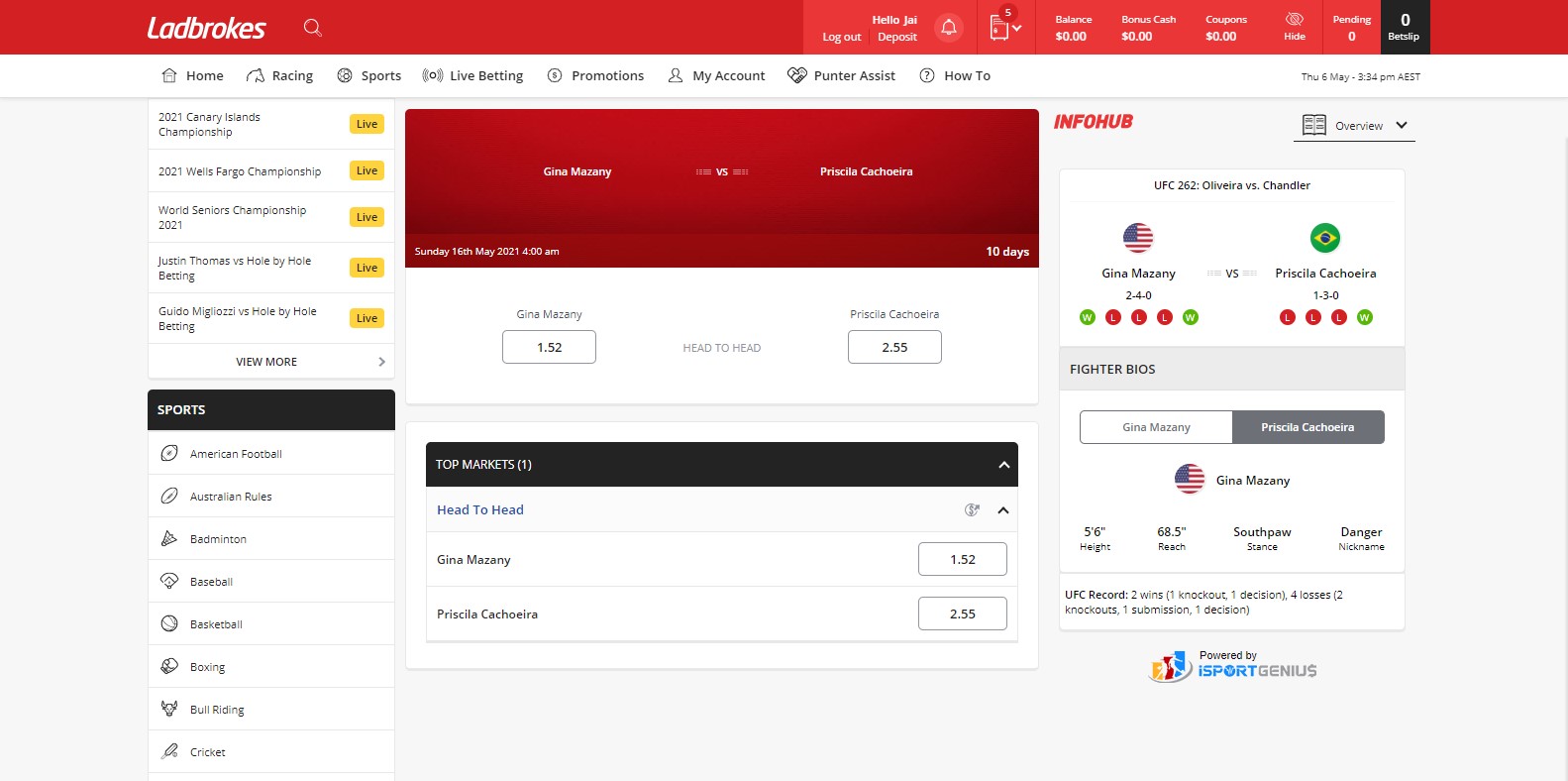
Task: Open 2021 Canary Islands Championship live event
Action: pyautogui.click(x=271, y=124)
